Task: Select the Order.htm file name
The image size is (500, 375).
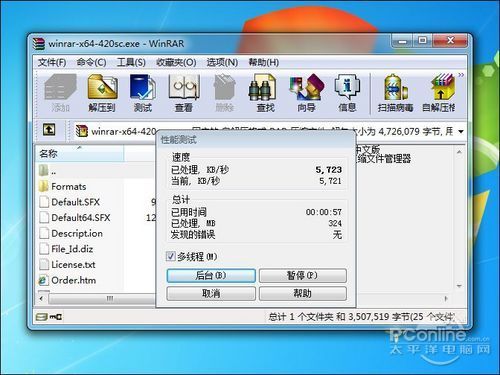Action: point(74,280)
